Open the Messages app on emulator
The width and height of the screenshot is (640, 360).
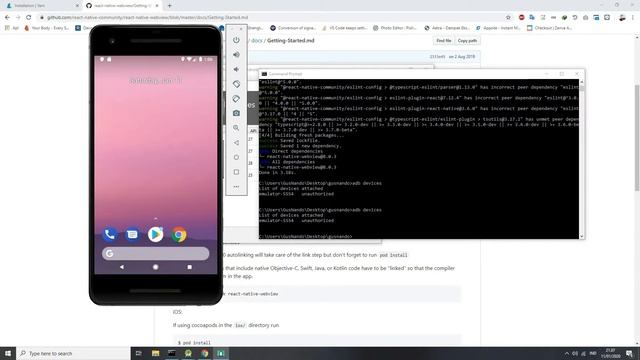pos(132,234)
